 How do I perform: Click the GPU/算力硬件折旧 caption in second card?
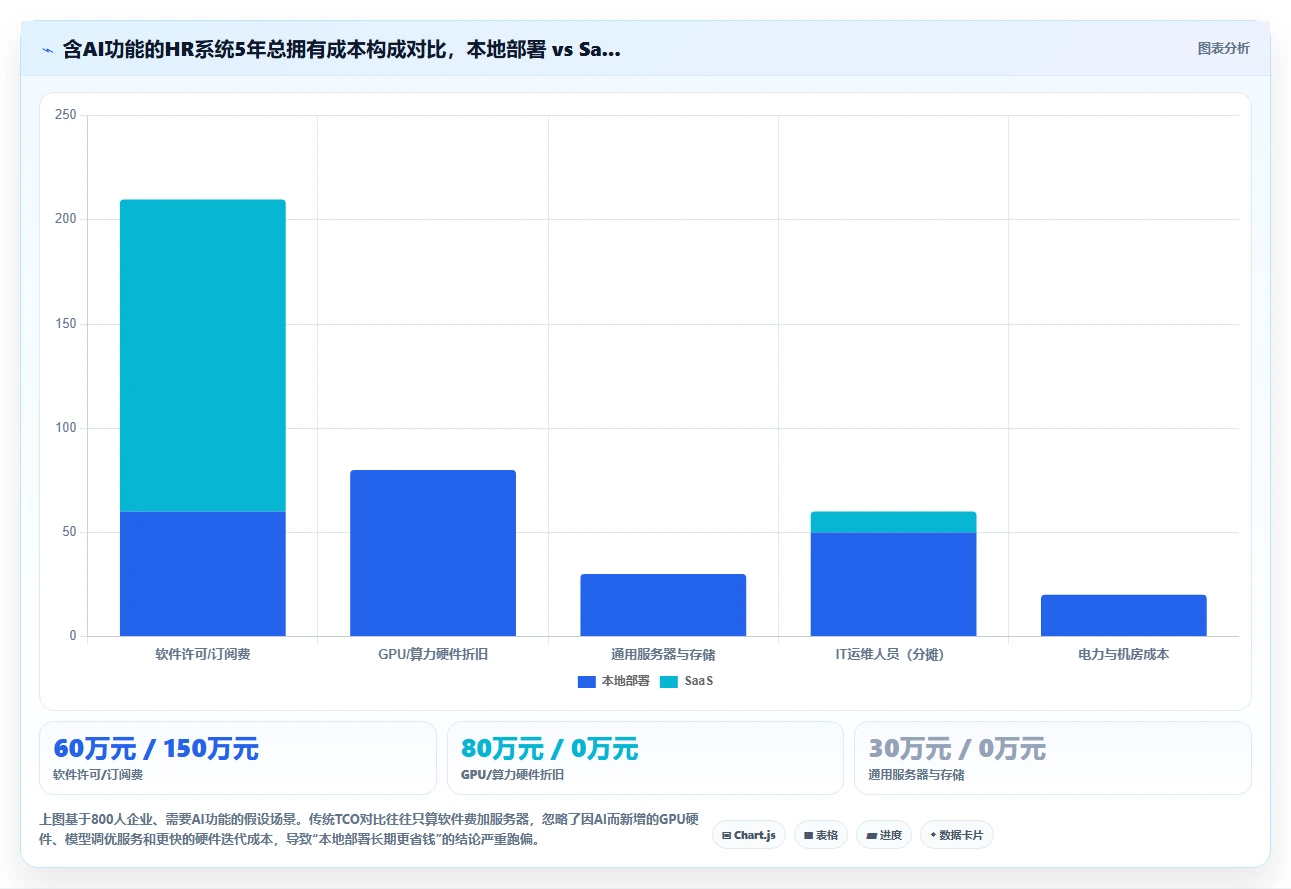(x=512, y=775)
